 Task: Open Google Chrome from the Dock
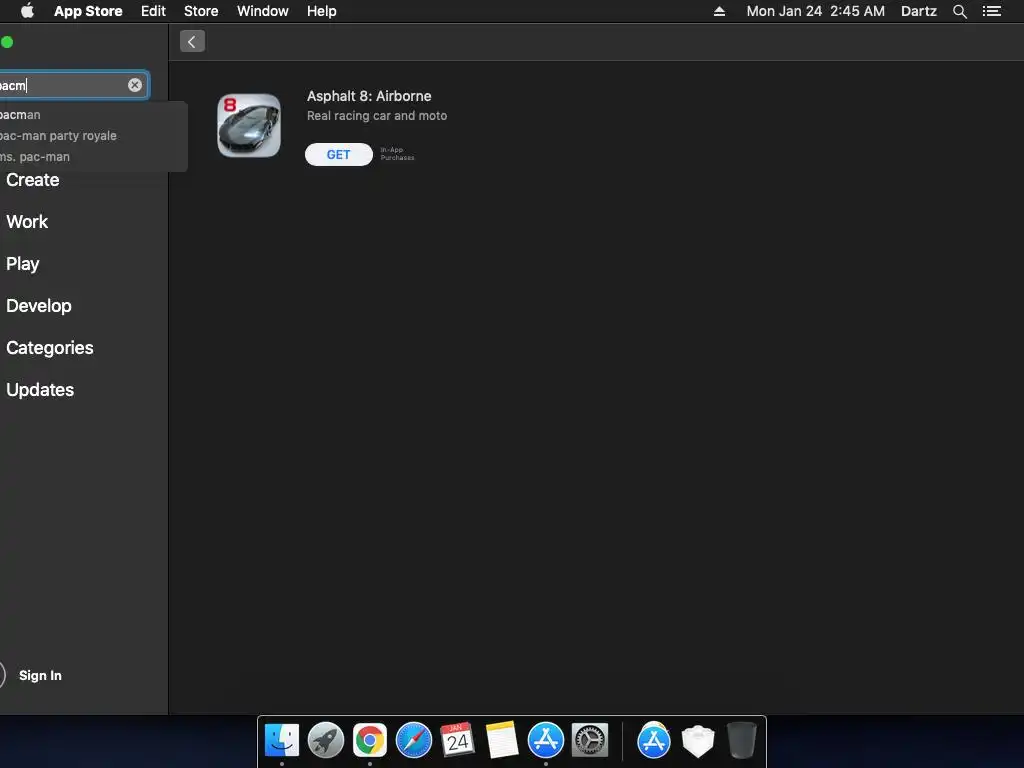(370, 741)
